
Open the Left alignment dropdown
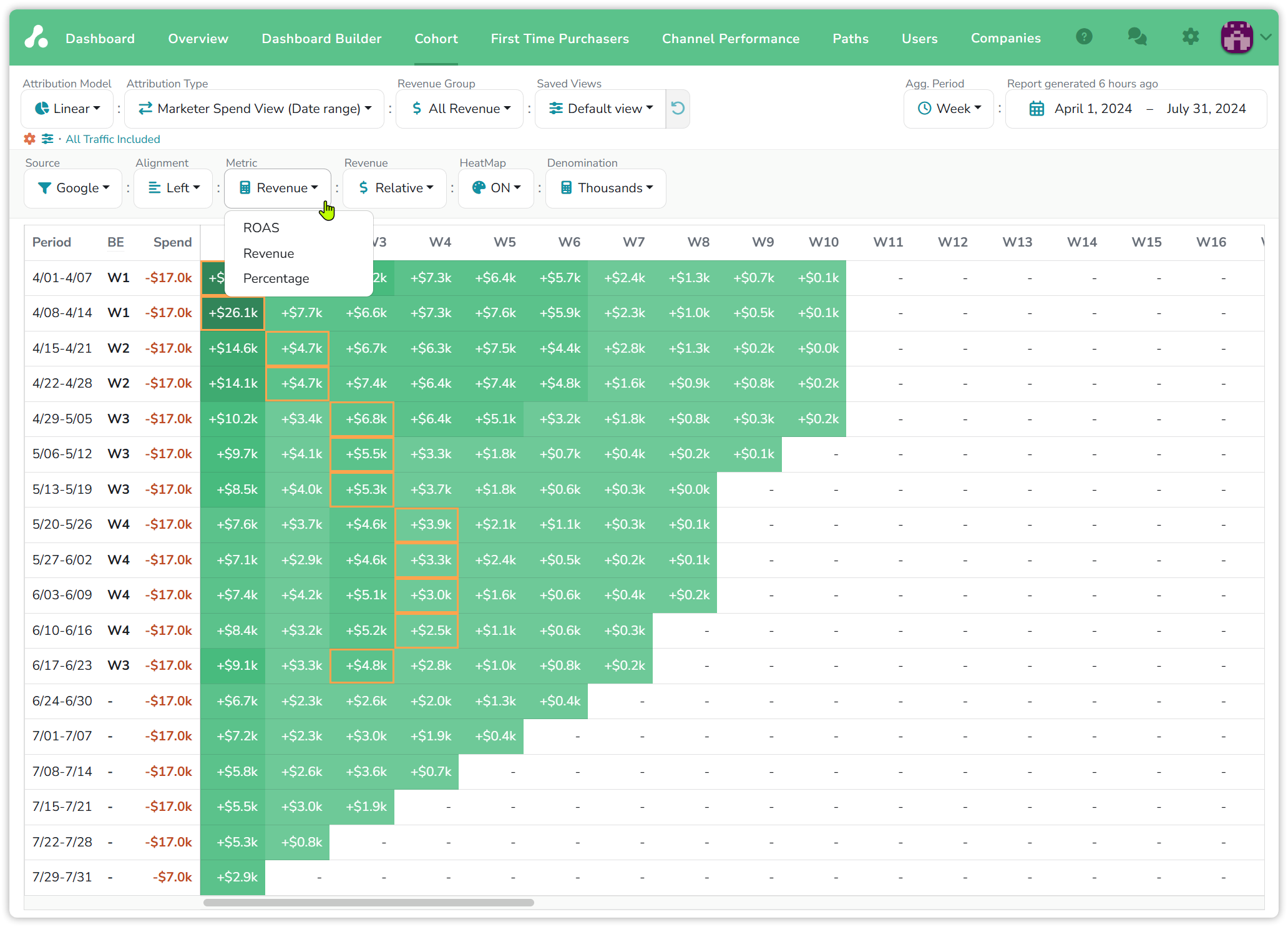174,188
